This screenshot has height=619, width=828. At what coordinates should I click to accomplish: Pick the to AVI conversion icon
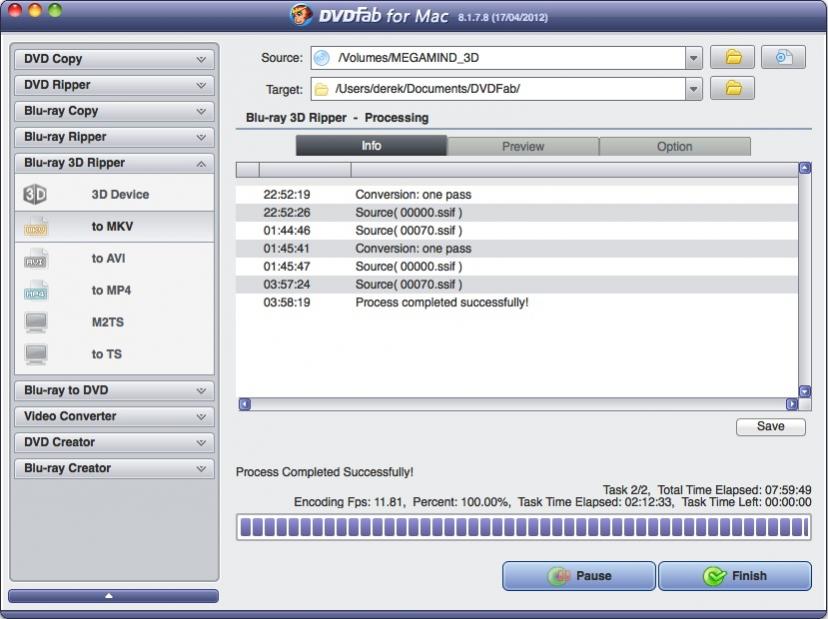click(35, 259)
